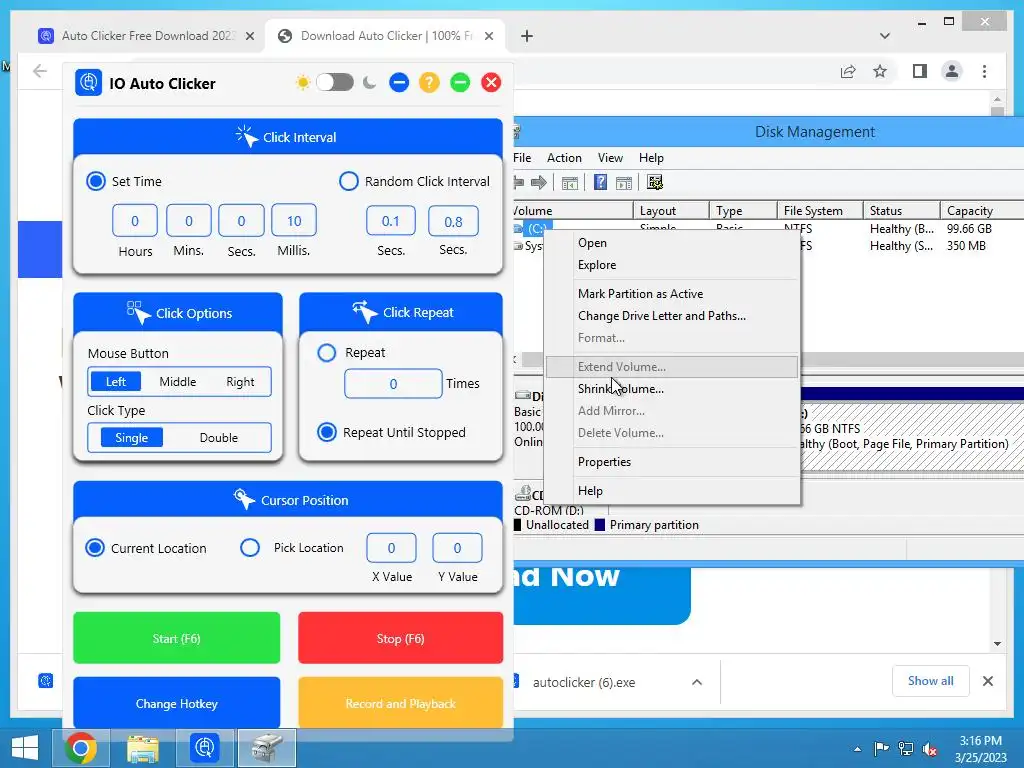Click the green minimize circle icon
The image size is (1024, 768).
point(460,82)
